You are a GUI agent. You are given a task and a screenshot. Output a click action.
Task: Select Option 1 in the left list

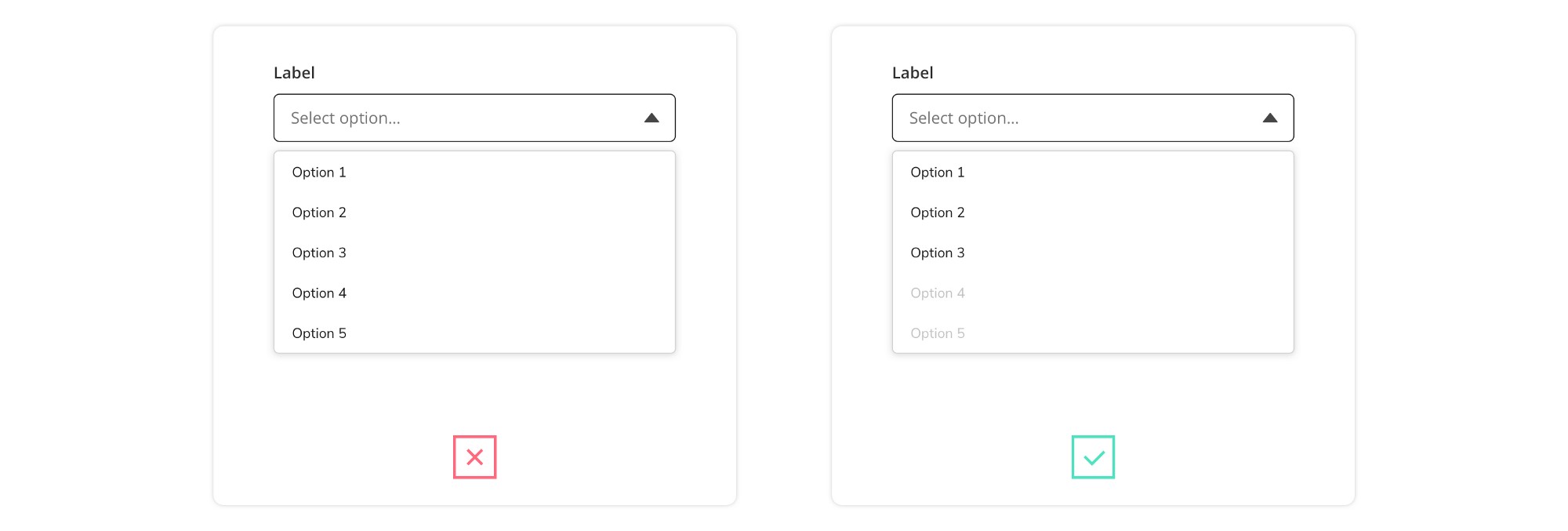(x=319, y=173)
